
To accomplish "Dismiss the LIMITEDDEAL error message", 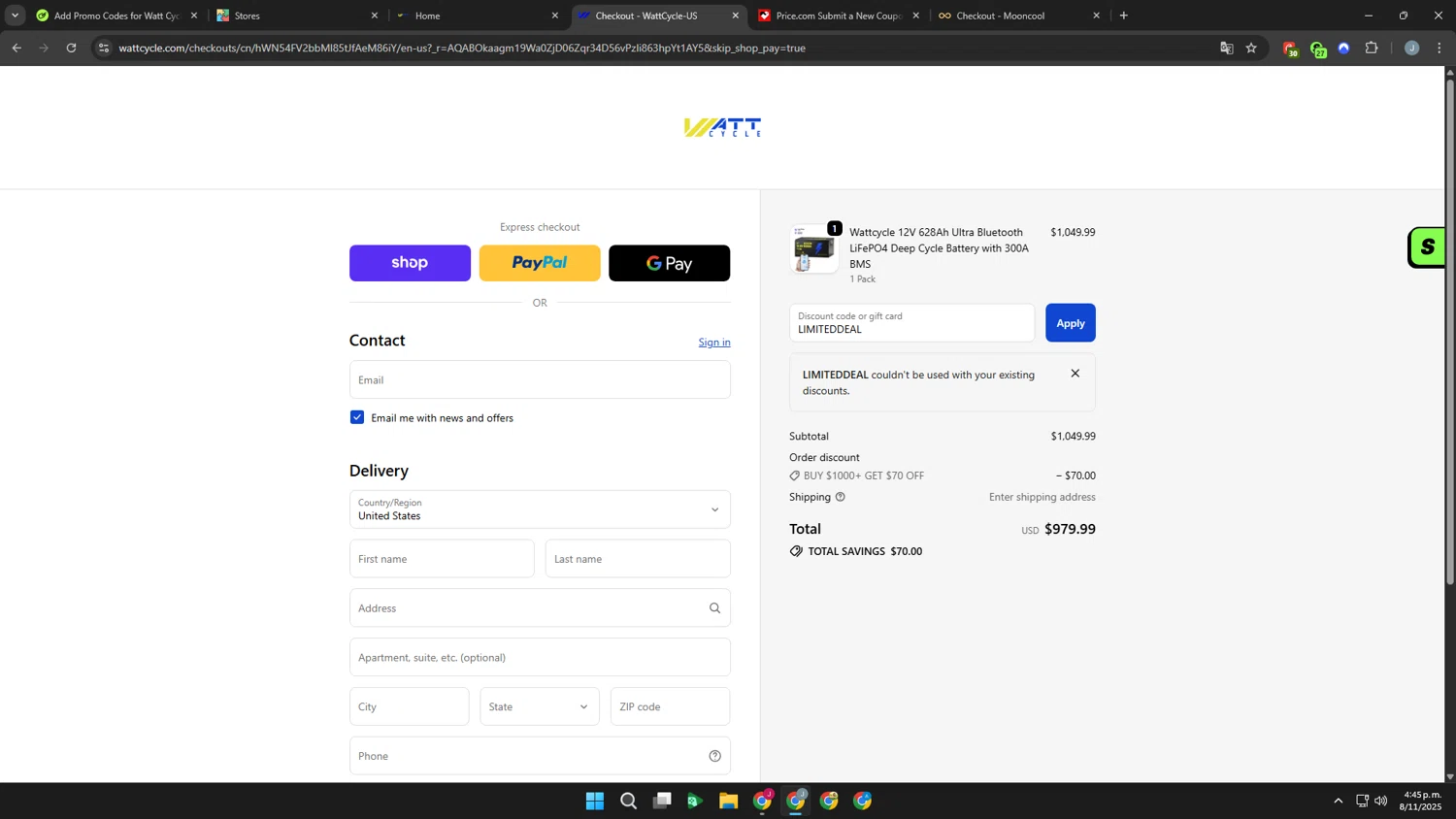I will 1075,374.
